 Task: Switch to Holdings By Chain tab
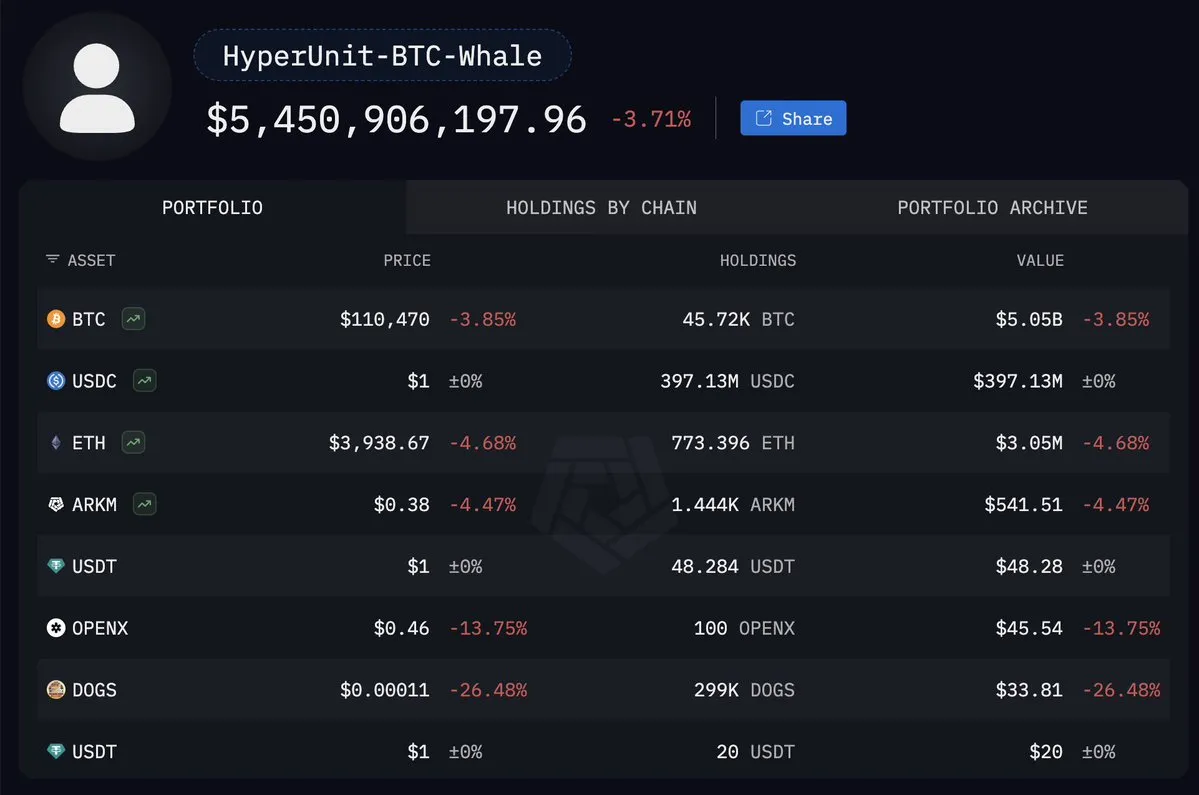tap(601, 208)
